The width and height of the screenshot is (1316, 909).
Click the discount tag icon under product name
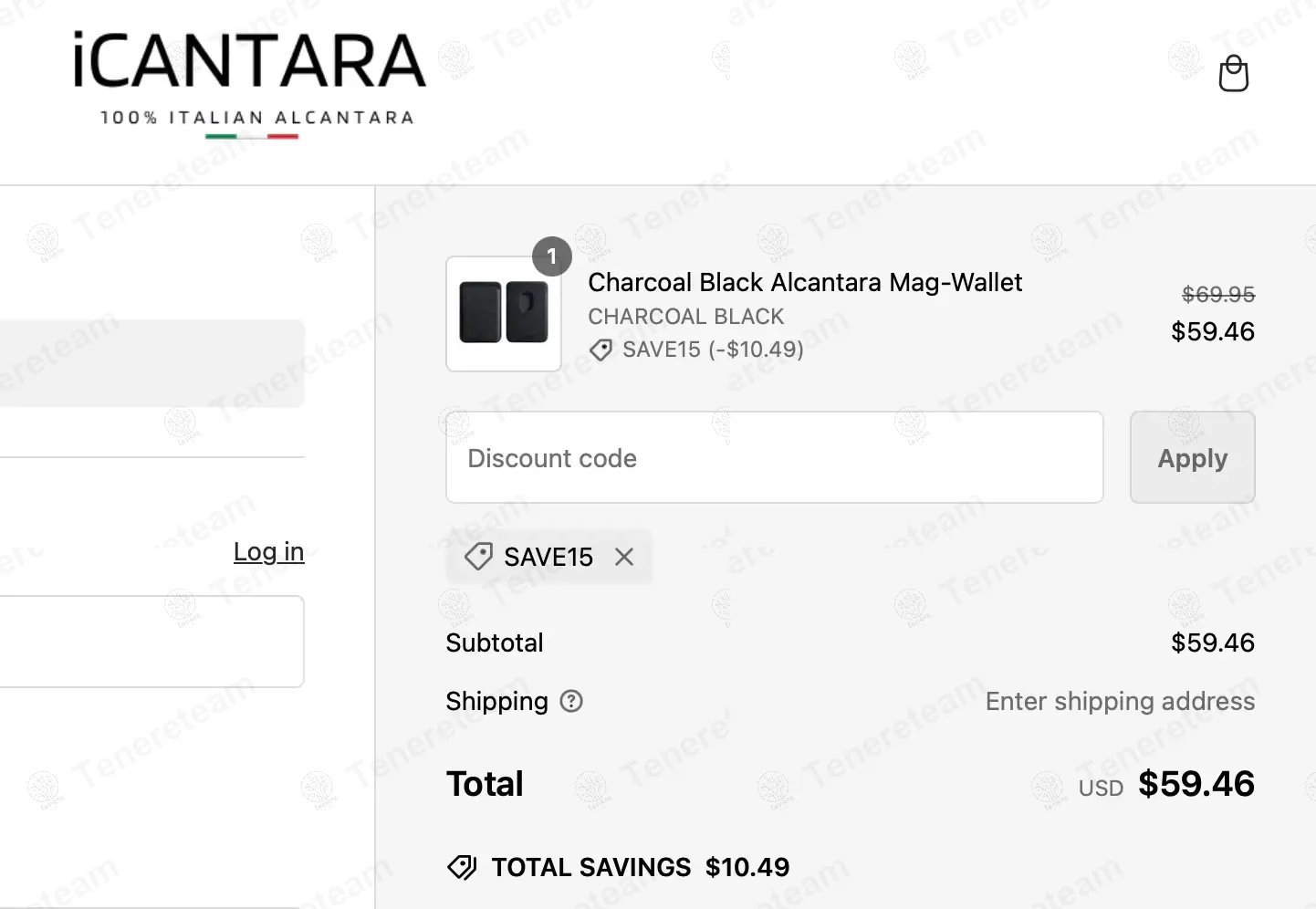tap(601, 350)
